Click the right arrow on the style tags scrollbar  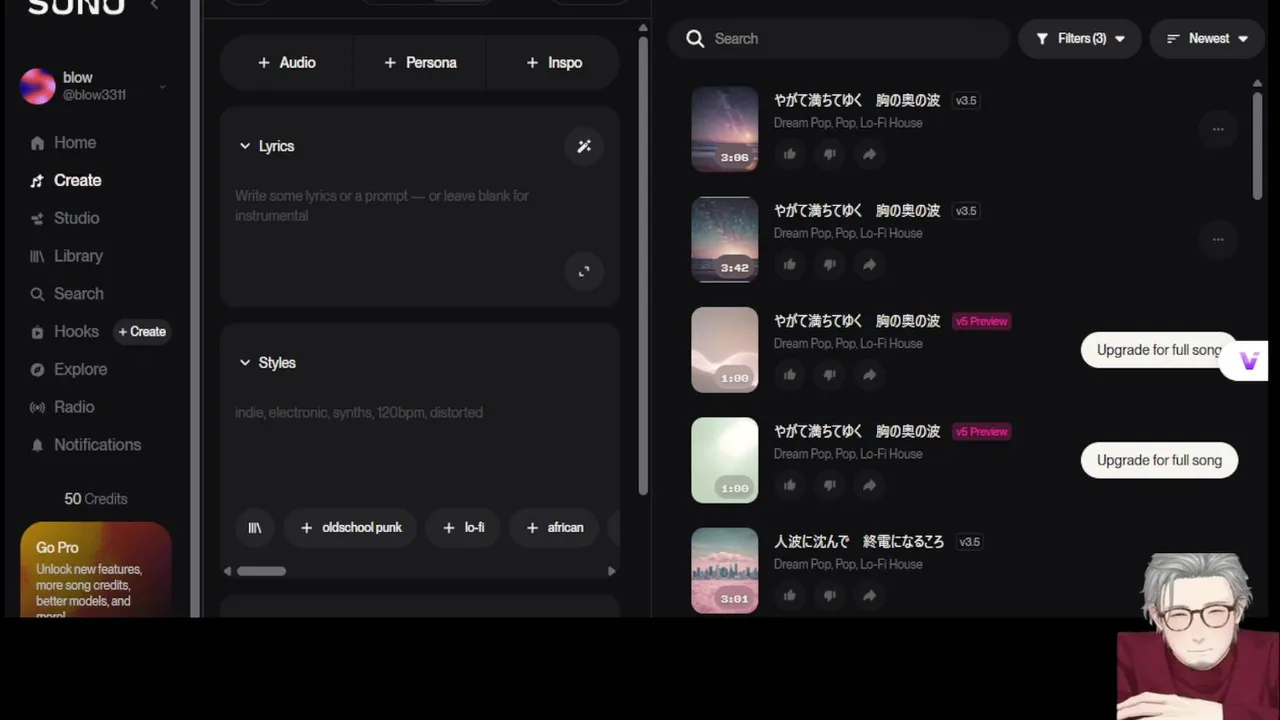point(612,571)
